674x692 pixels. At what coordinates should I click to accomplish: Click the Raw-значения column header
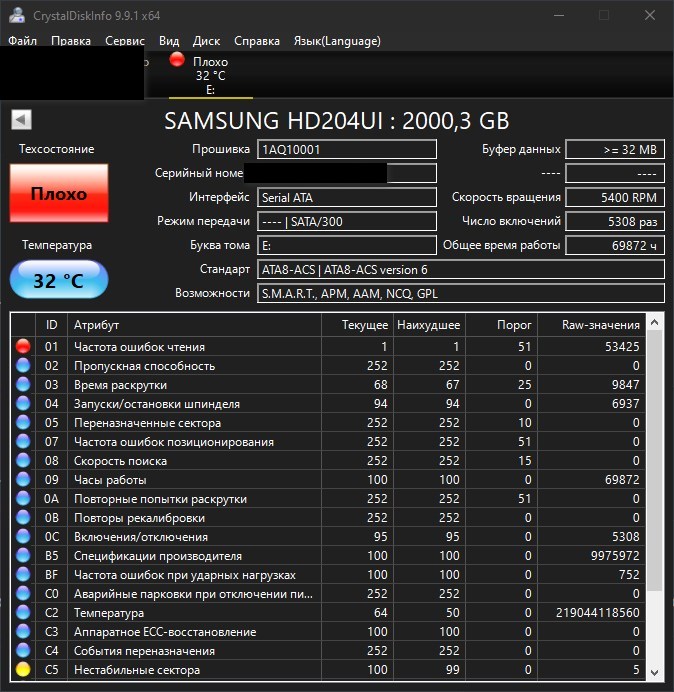(591, 325)
